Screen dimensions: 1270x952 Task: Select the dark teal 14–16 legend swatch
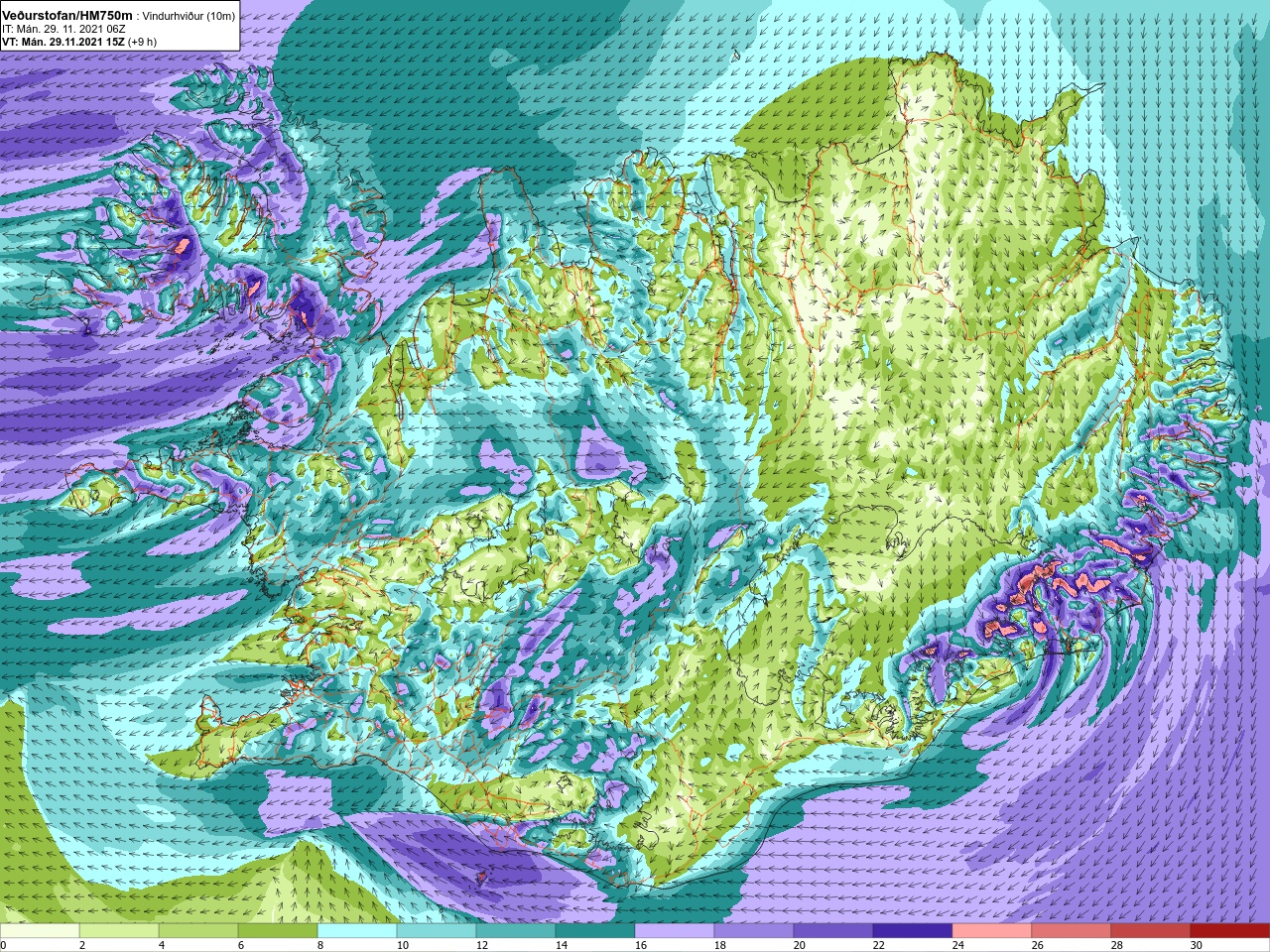point(595,931)
